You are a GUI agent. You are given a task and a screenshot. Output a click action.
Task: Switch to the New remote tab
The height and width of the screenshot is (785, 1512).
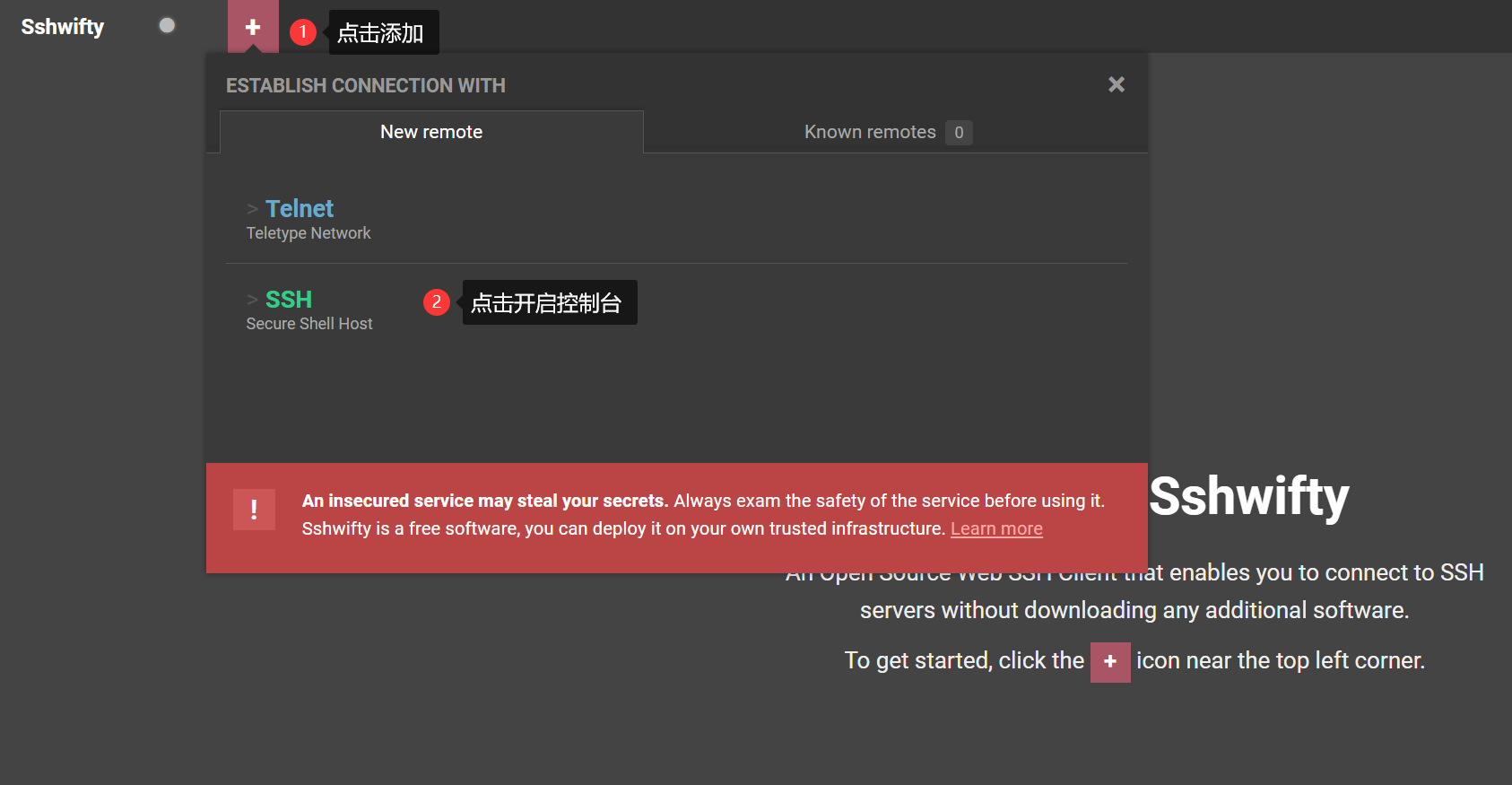pos(431,132)
